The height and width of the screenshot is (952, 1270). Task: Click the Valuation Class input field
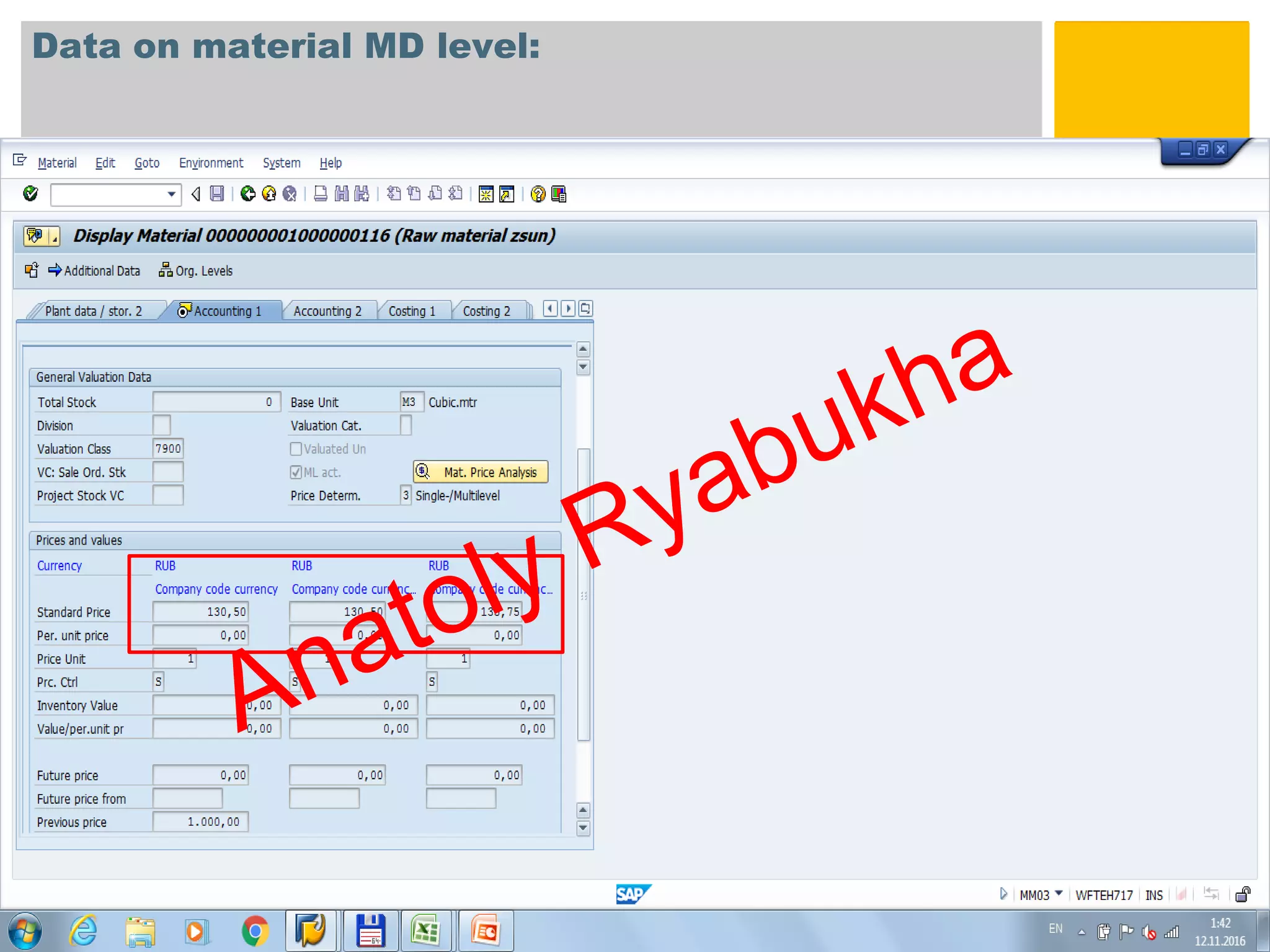tap(167, 449)
